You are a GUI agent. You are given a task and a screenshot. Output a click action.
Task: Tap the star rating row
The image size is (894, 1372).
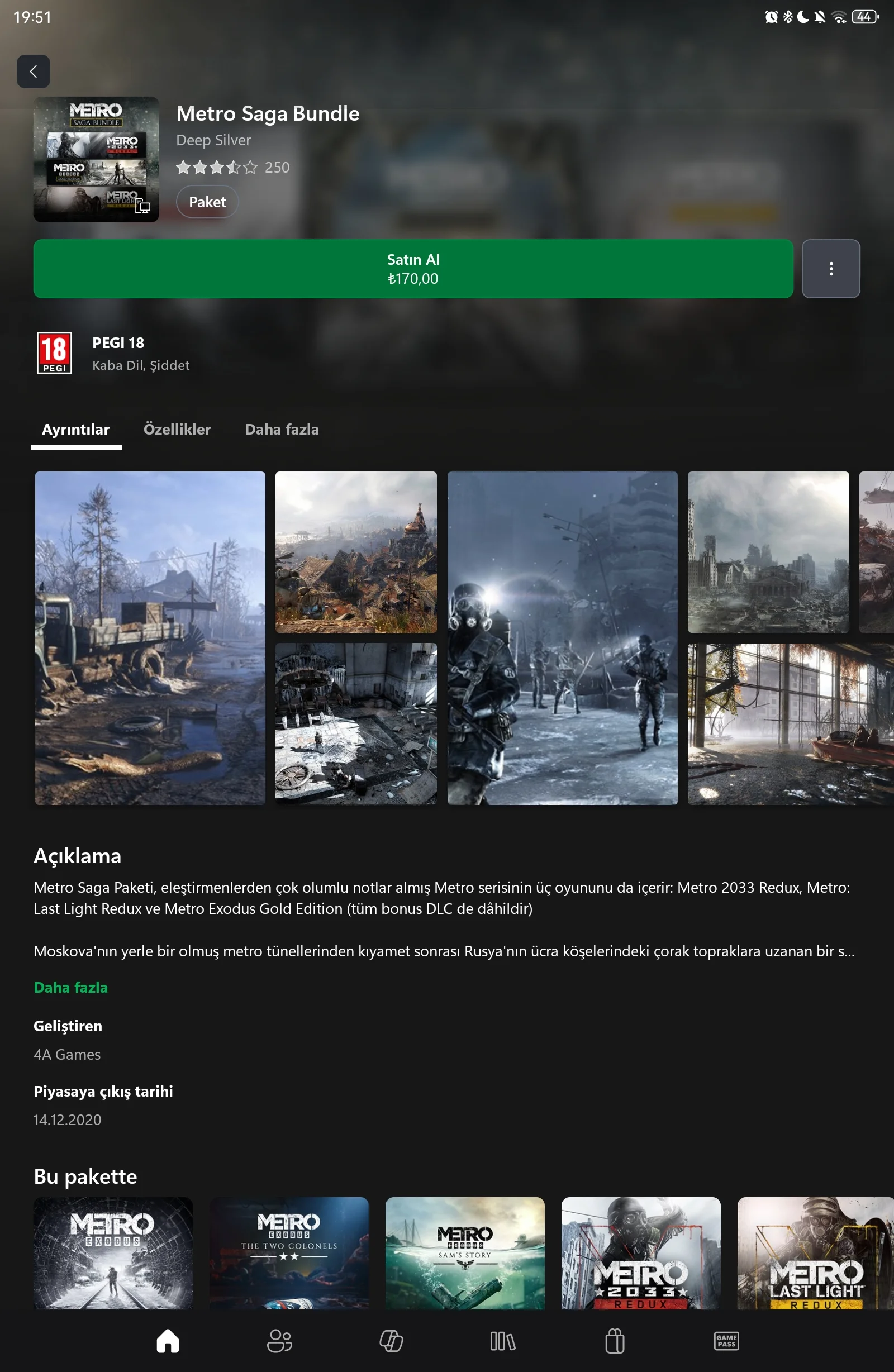coord(217,167)
